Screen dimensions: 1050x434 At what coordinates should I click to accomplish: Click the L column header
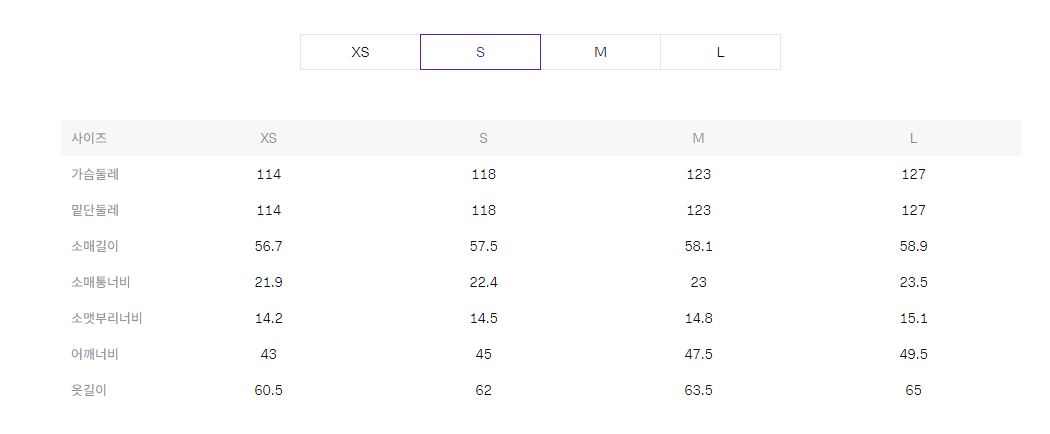tap(913, 138)
